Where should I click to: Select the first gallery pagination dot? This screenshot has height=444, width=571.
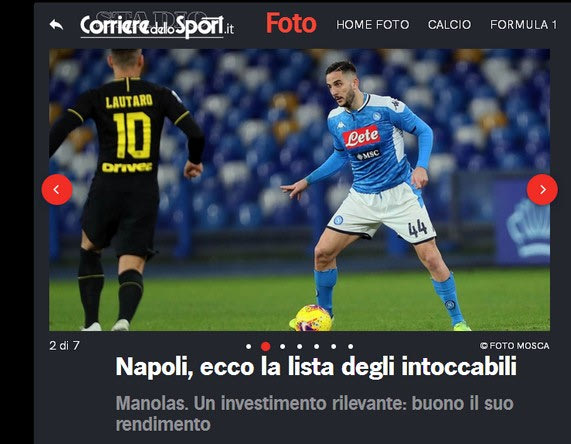click(x=248, y=346)
